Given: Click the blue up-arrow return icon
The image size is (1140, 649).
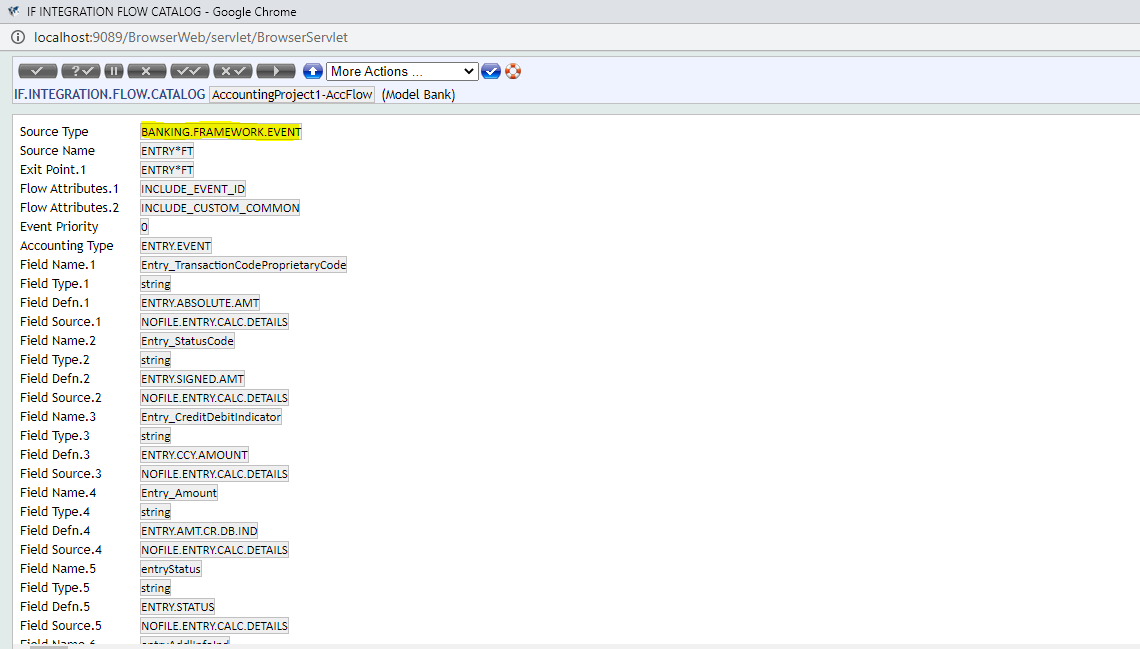Looking at the screenshot, I should coord(313,71).
